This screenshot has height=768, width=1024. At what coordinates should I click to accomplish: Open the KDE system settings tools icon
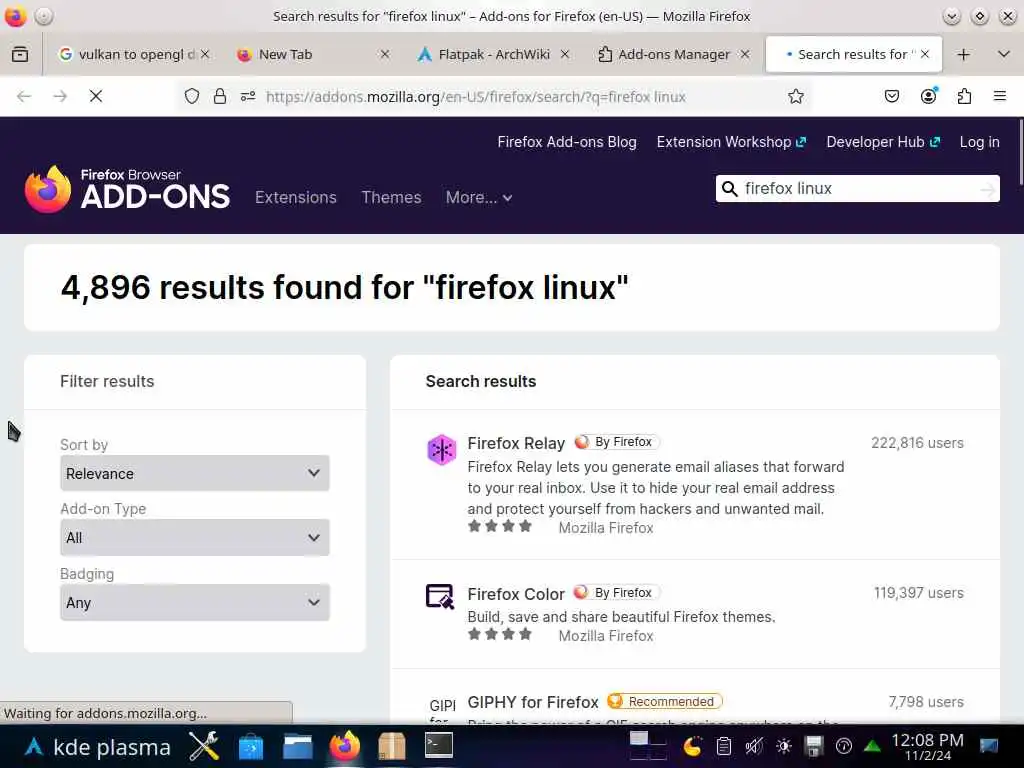coord(204,746)
